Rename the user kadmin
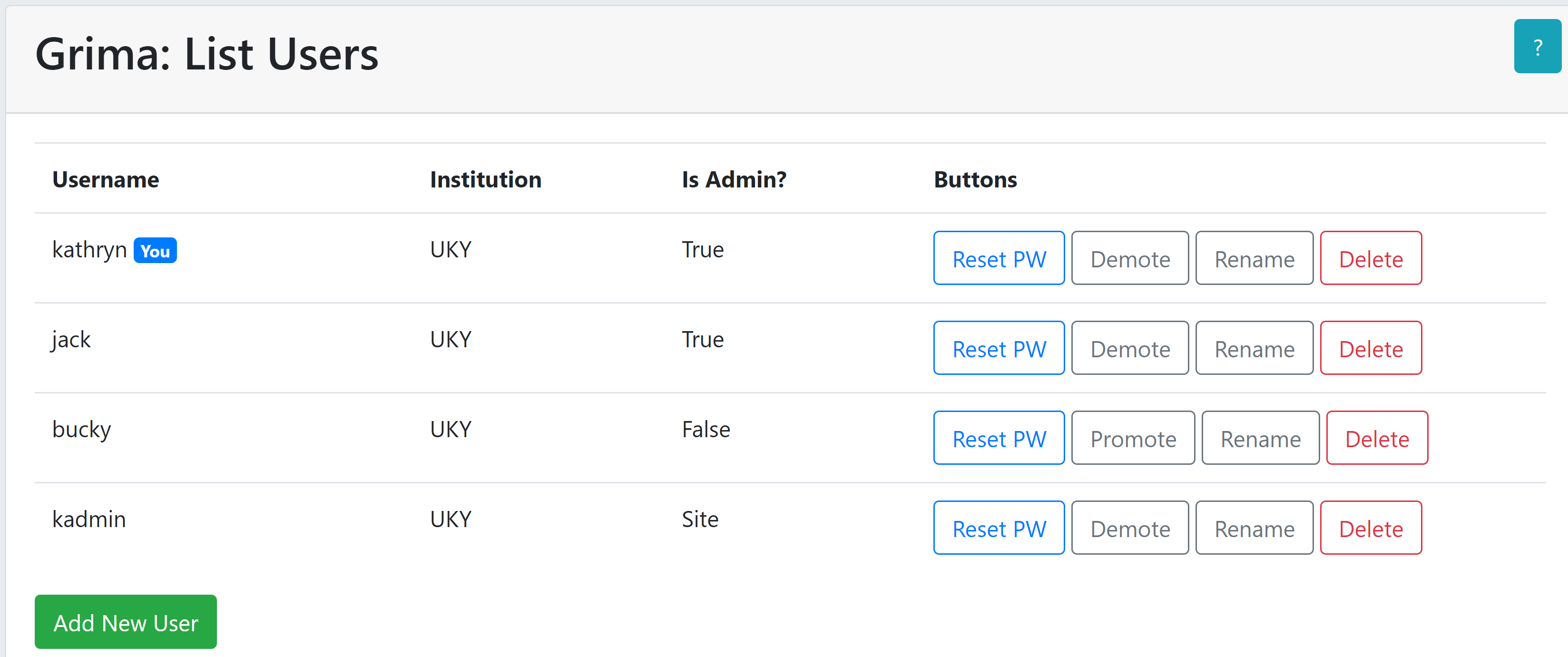This screenshot has width=1568, height=657. [1254, 528]
